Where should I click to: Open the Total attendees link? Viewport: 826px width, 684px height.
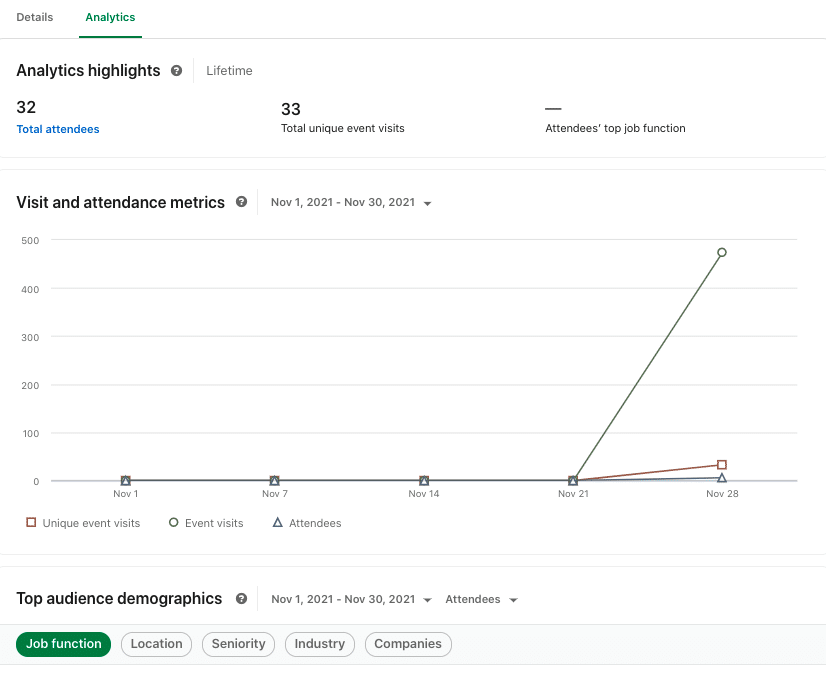click(x=58, y=129)
